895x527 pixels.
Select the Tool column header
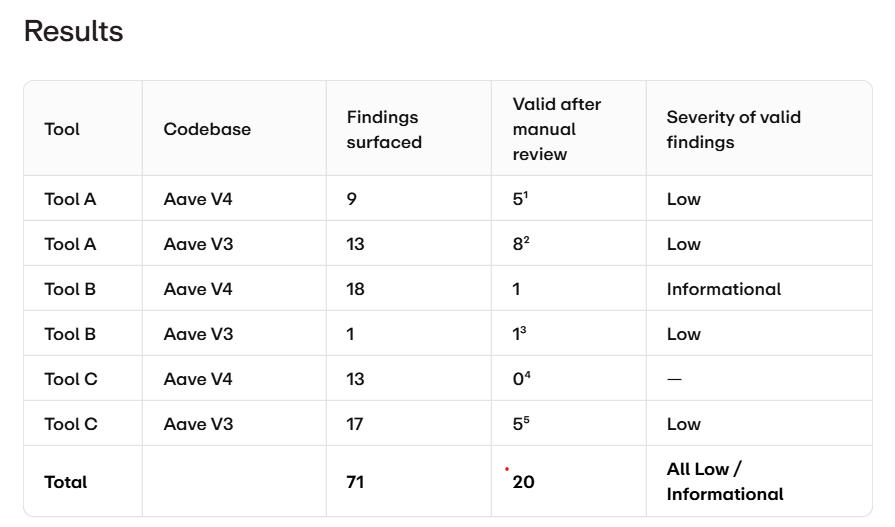(62, 129)
